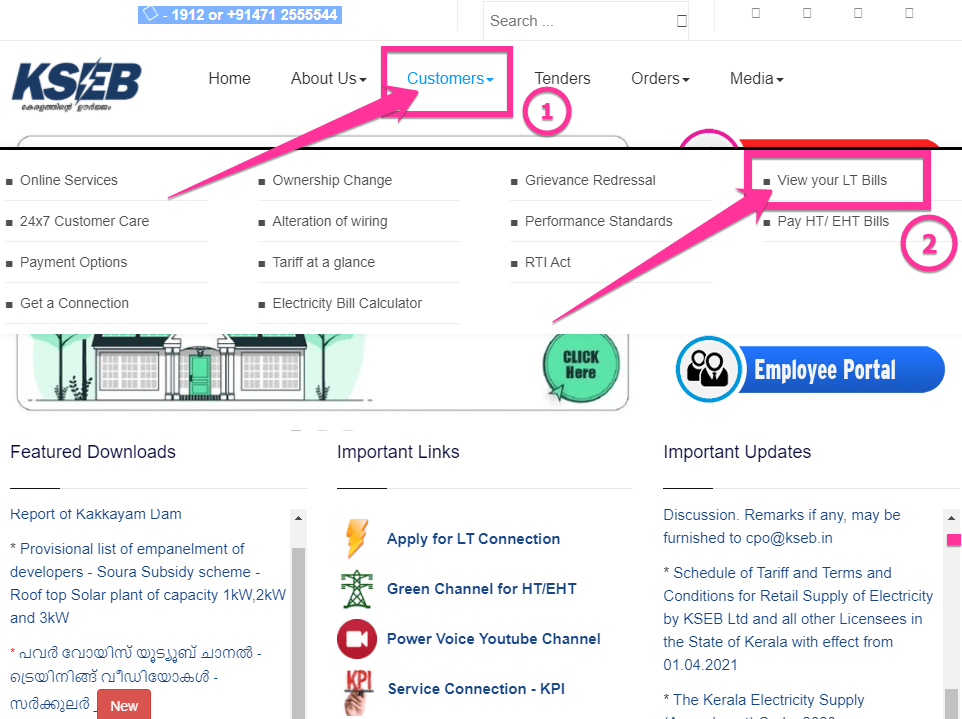
Task: Open the cpo@kseb.in remarks update
Action: pyautogui.click(x=782, y=526)
